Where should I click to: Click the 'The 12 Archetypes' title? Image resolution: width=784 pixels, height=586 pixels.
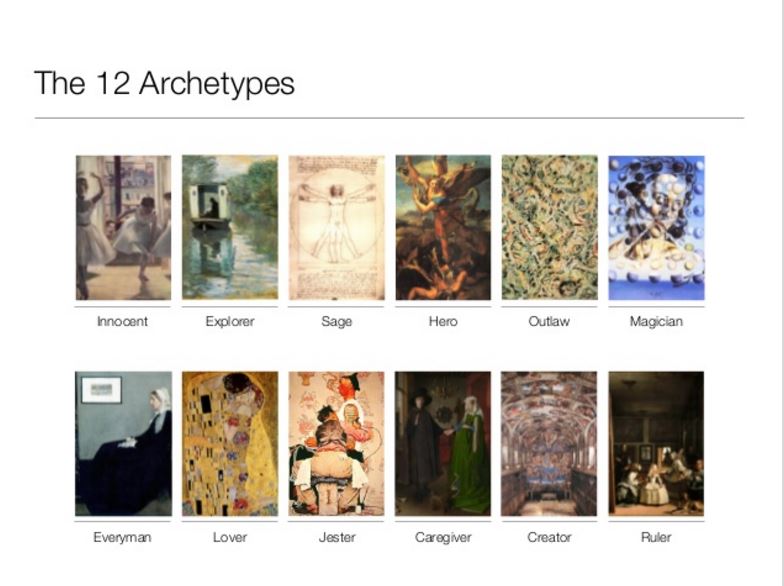(164, 83)
